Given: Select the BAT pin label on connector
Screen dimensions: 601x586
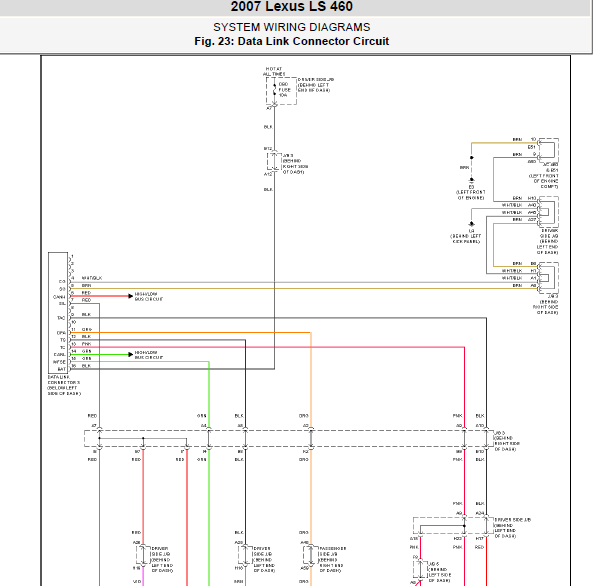Looking at the screenshot, I should (62, 369).
